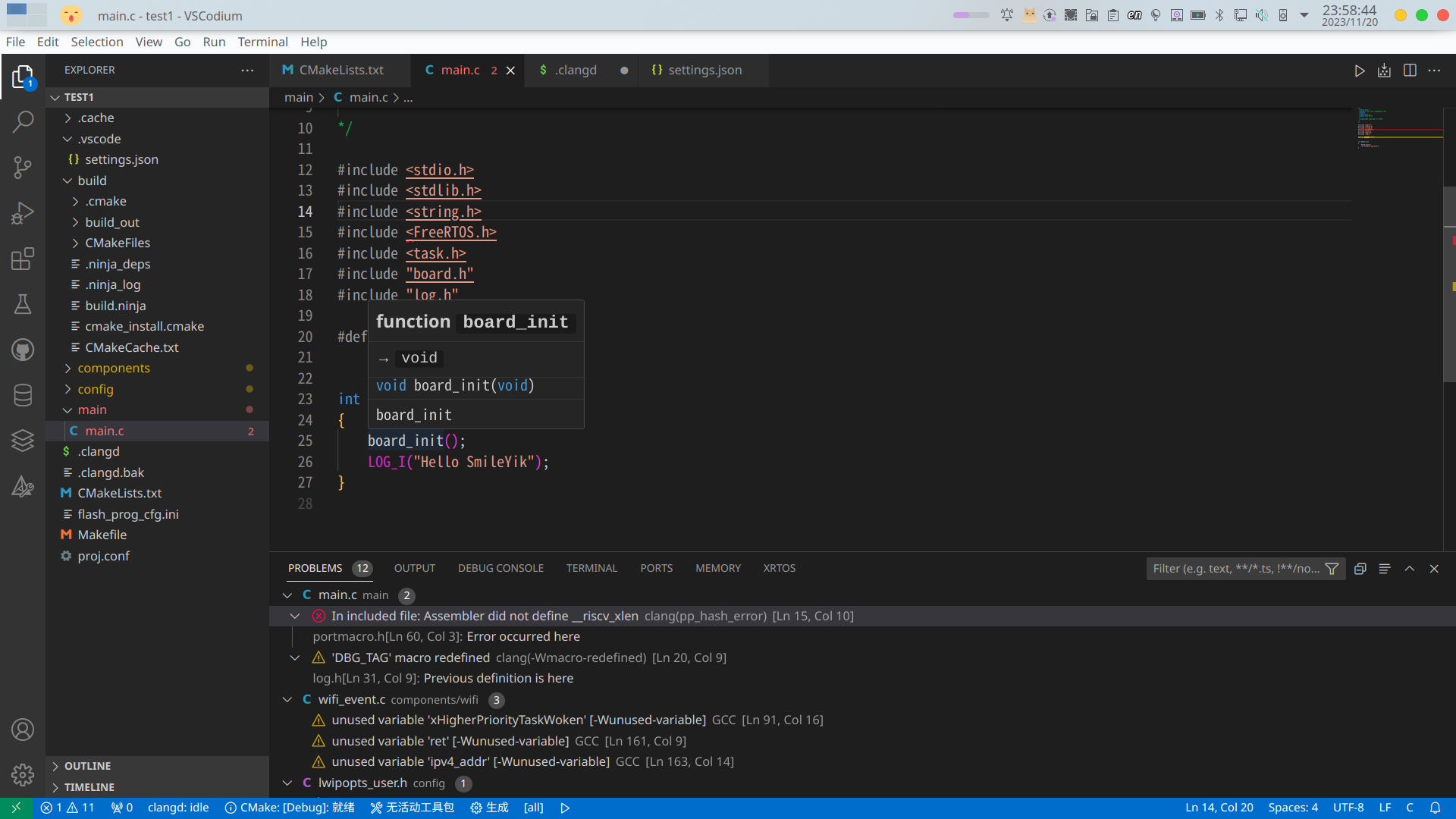Switch to CMakeLists.txt editor tab
Screen dimensions: 1456x819
click(x=339, y=71)
